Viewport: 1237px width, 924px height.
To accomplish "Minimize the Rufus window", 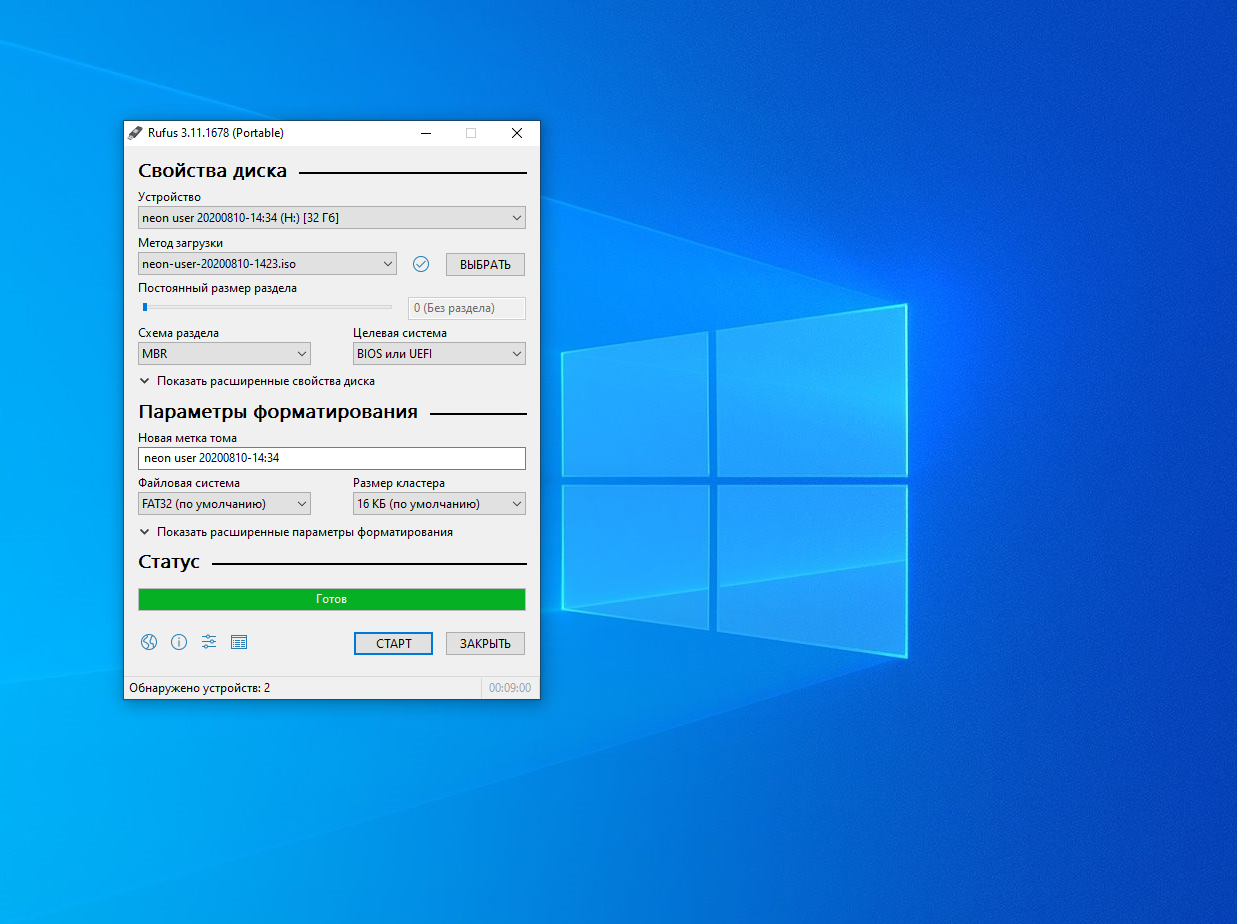I will [x=425, y=133].
